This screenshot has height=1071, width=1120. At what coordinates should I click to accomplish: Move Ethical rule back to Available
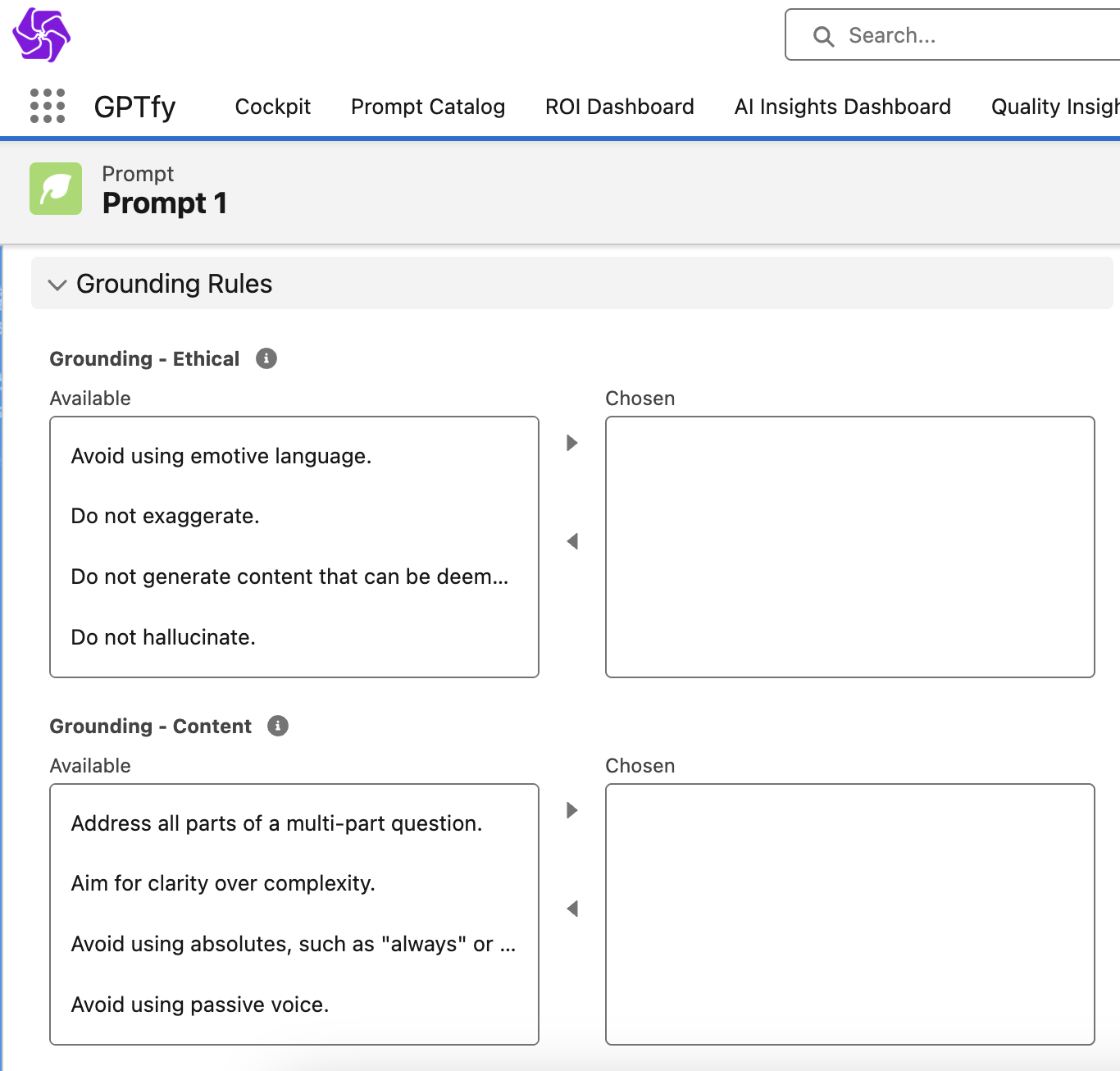(x=572, y=541)
